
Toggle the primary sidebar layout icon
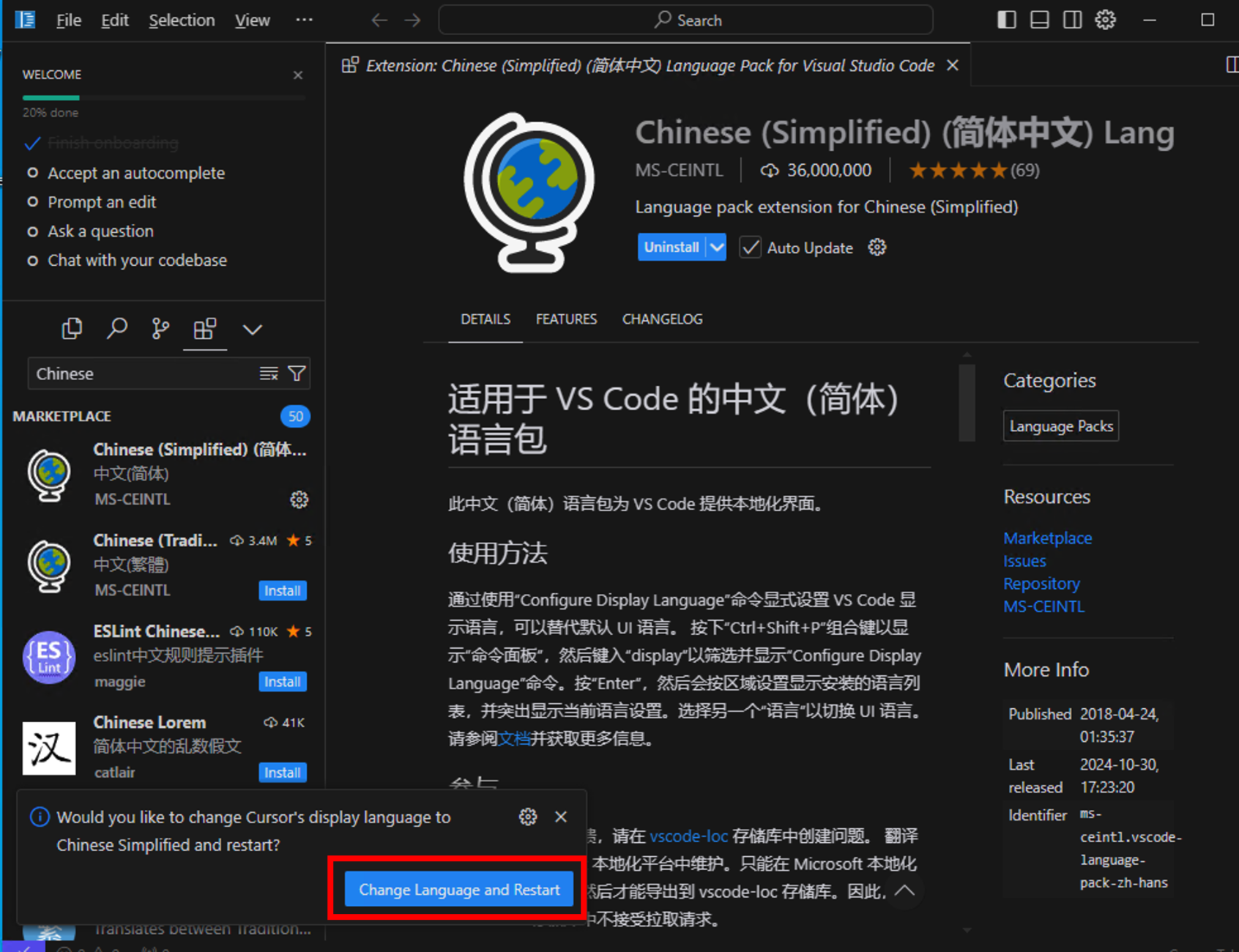[1007, 20]
